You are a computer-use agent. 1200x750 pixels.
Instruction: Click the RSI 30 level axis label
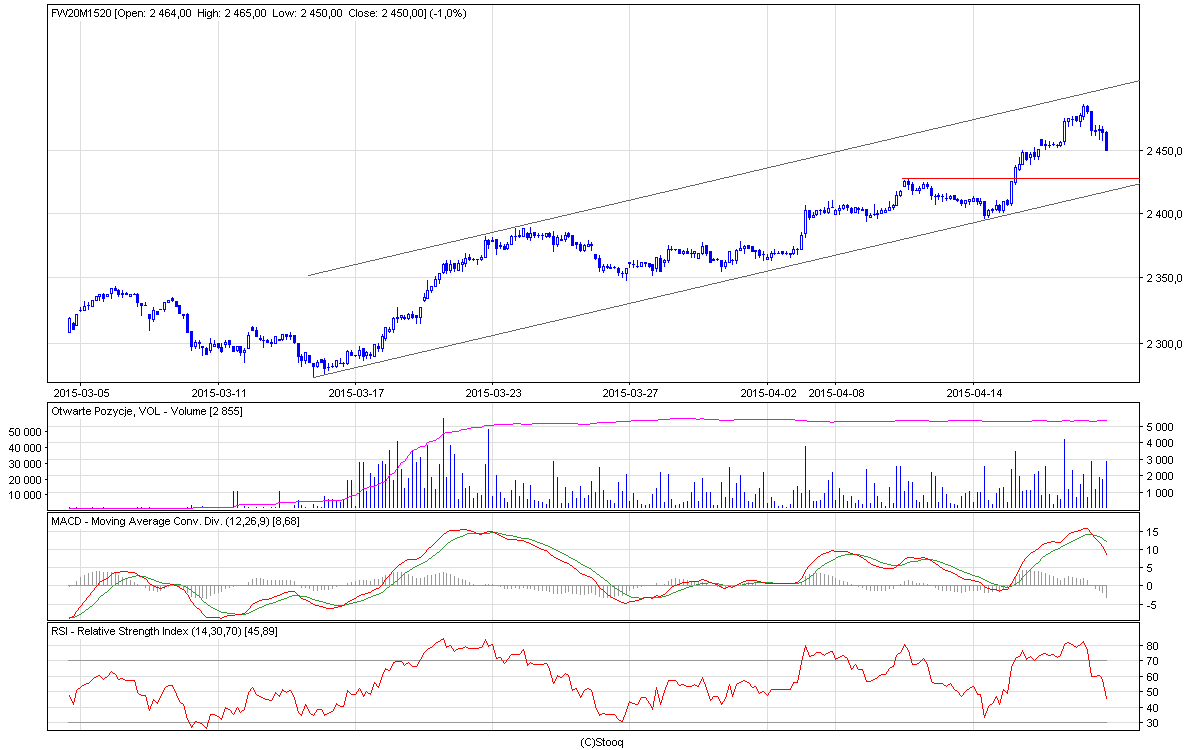coord(1152,723)
